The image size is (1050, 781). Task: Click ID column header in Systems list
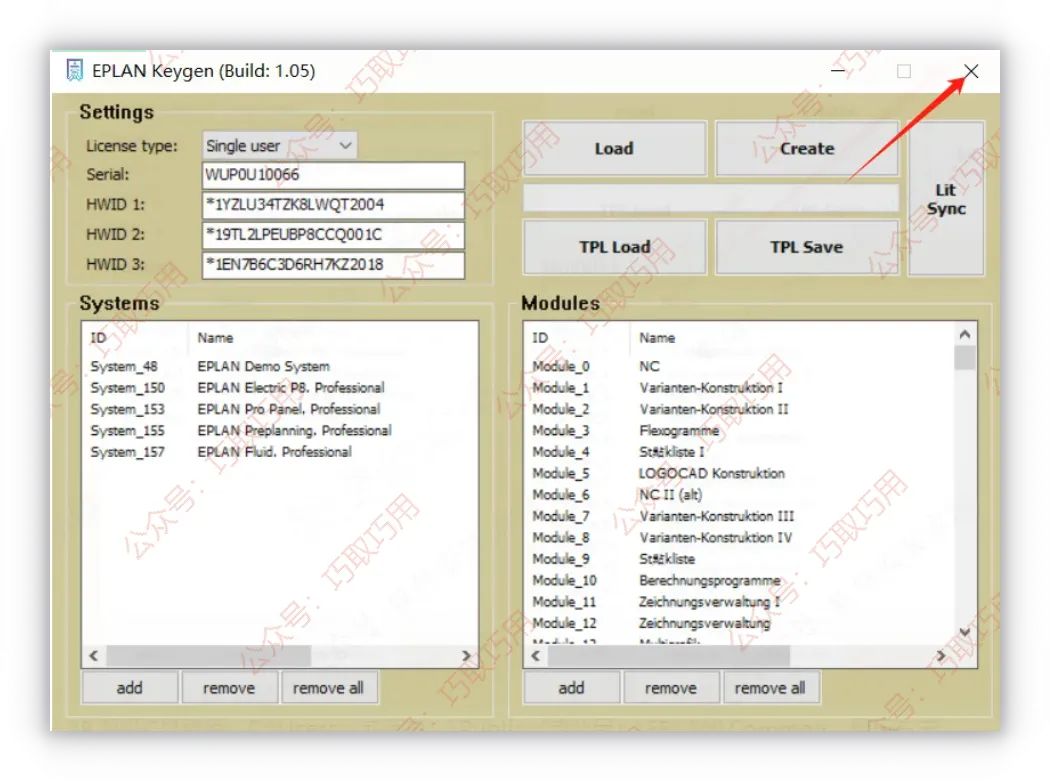136,338
